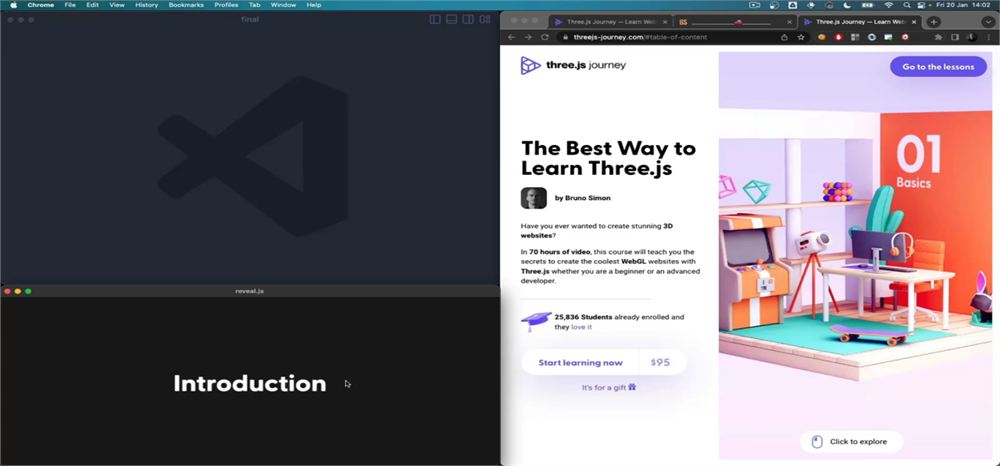
Task: Follow the It's for a gift link
Action: coord(609,387)
